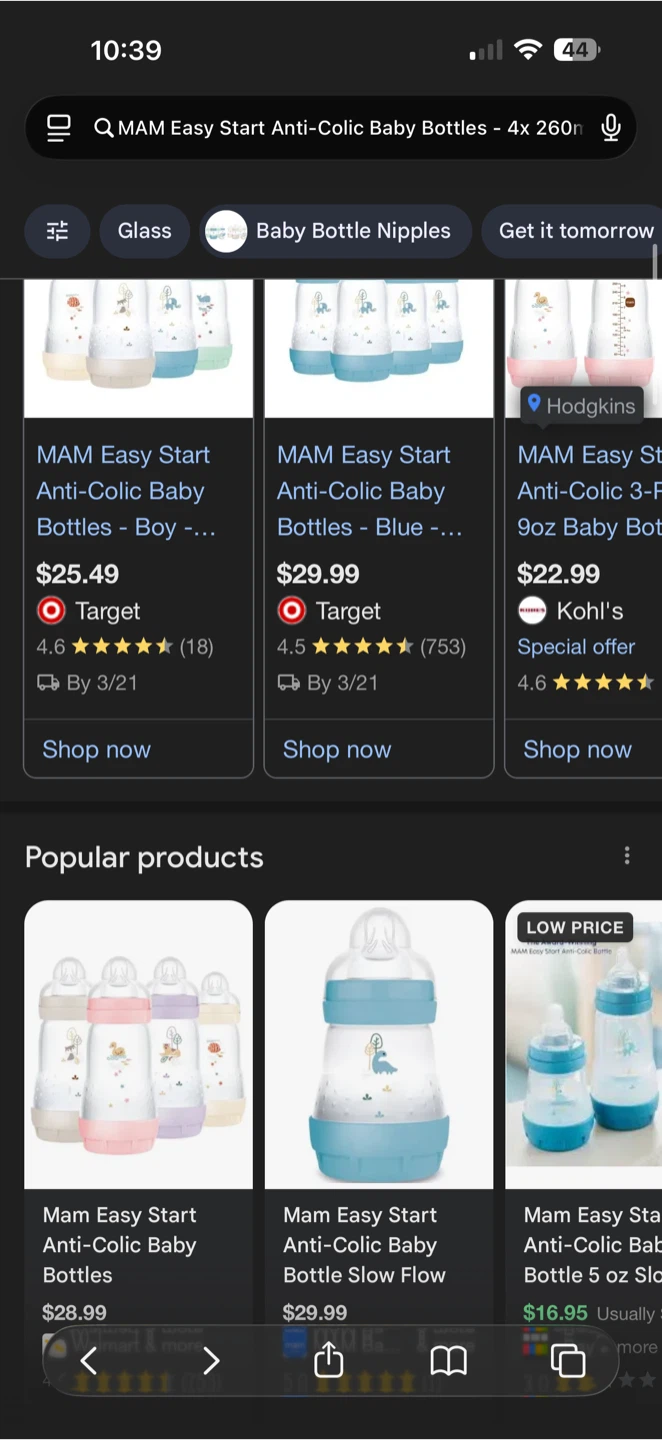This screenshot has height=1440, width=662.
Task: Select the single blue bottle product image
Action: [x=379, y=1045]
